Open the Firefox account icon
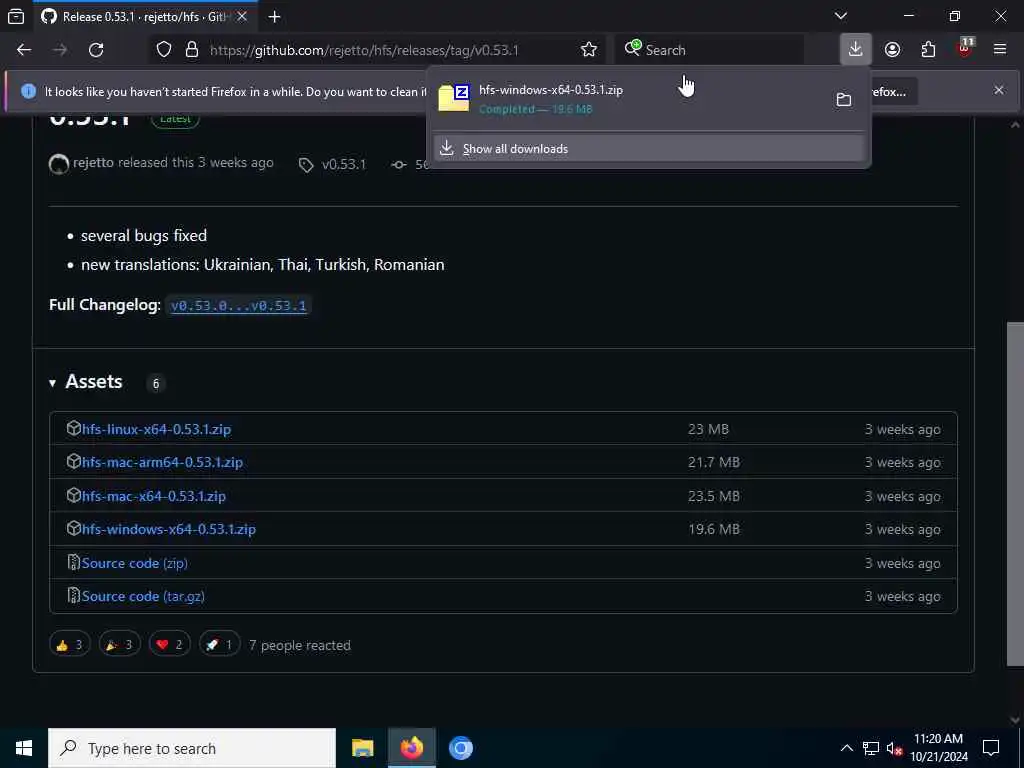 tap(892, 50)
